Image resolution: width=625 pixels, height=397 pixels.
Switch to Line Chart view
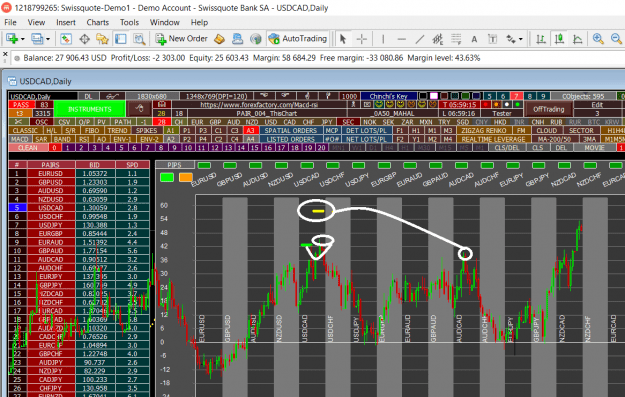[x=578, y=39]
